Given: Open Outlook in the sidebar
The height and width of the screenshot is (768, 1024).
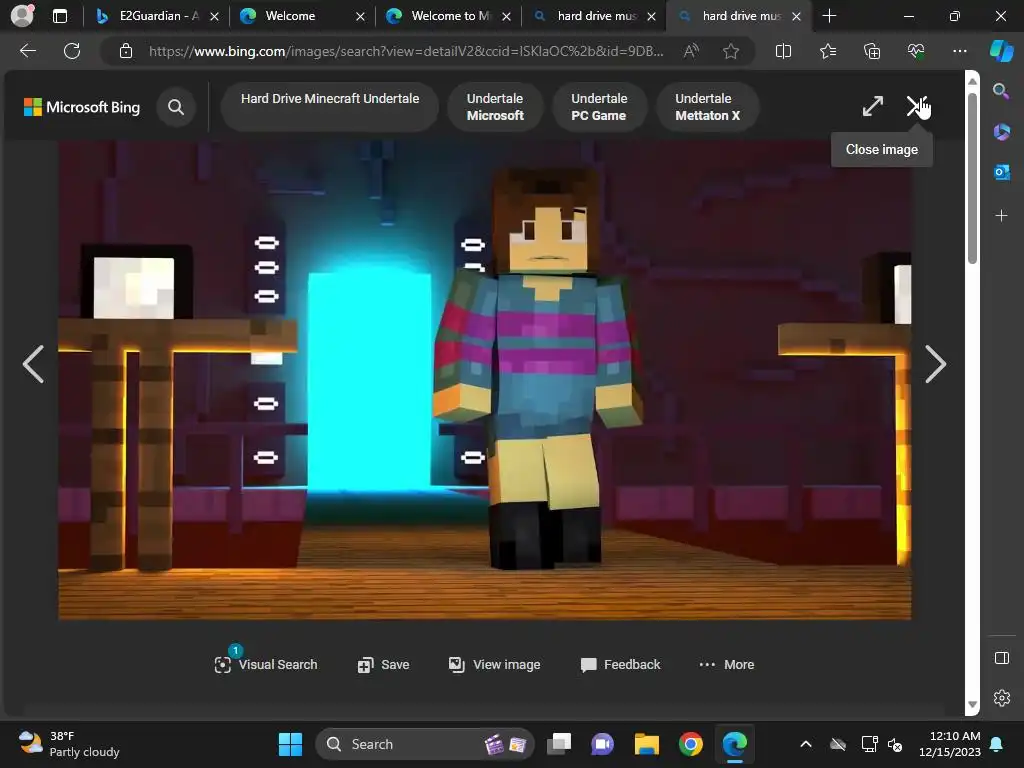Looking at the screenshot, I should click(1001, 172).
